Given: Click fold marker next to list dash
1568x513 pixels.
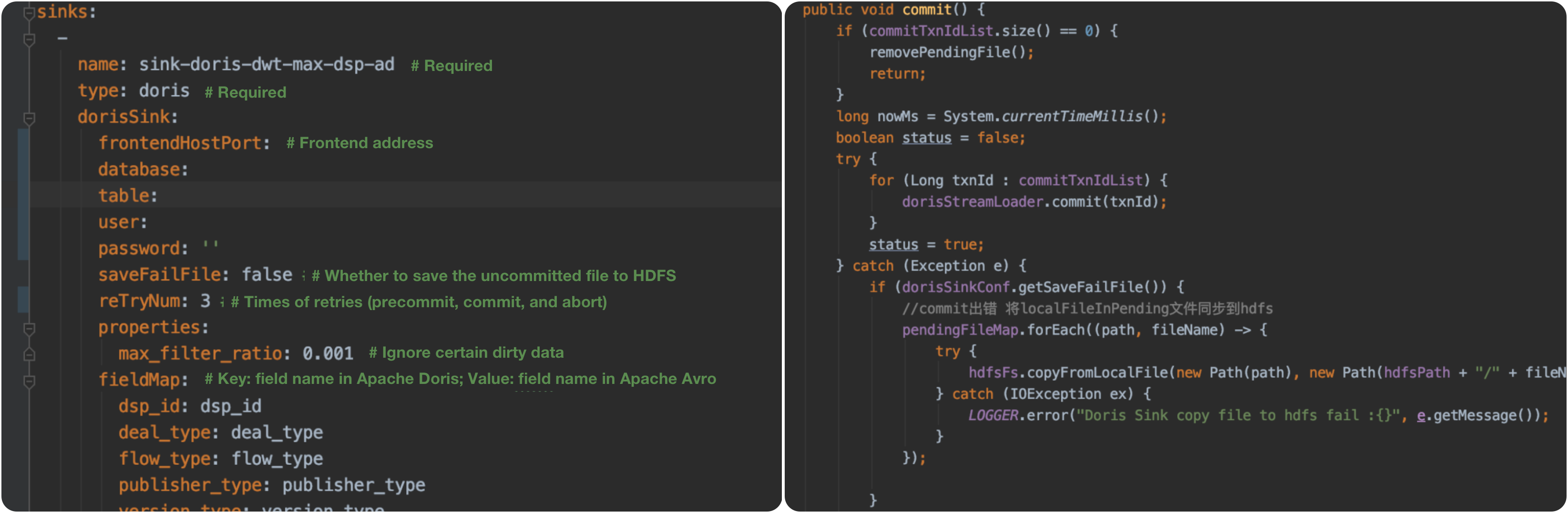Looking at the screenshot, I should coord(29,40).
